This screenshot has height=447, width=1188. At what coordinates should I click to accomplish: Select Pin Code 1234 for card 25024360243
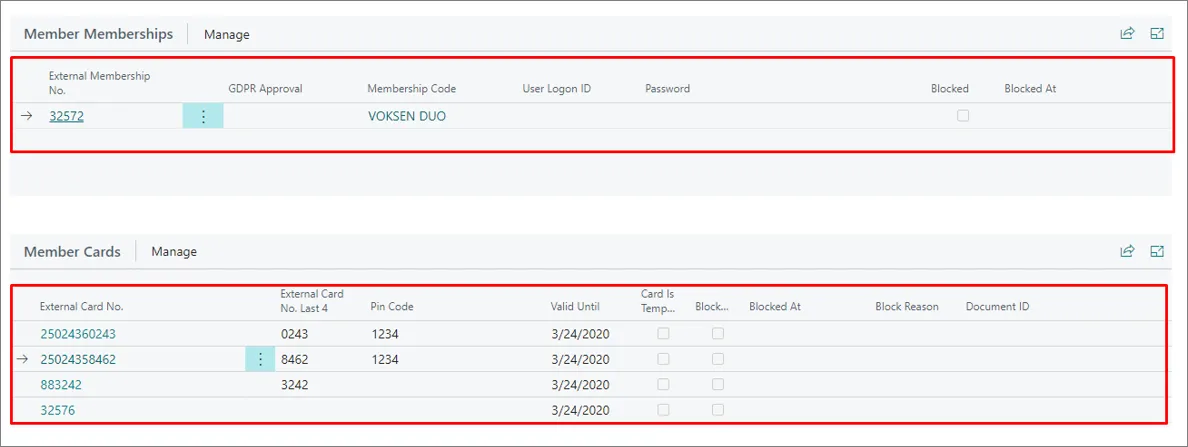(385, 334)
